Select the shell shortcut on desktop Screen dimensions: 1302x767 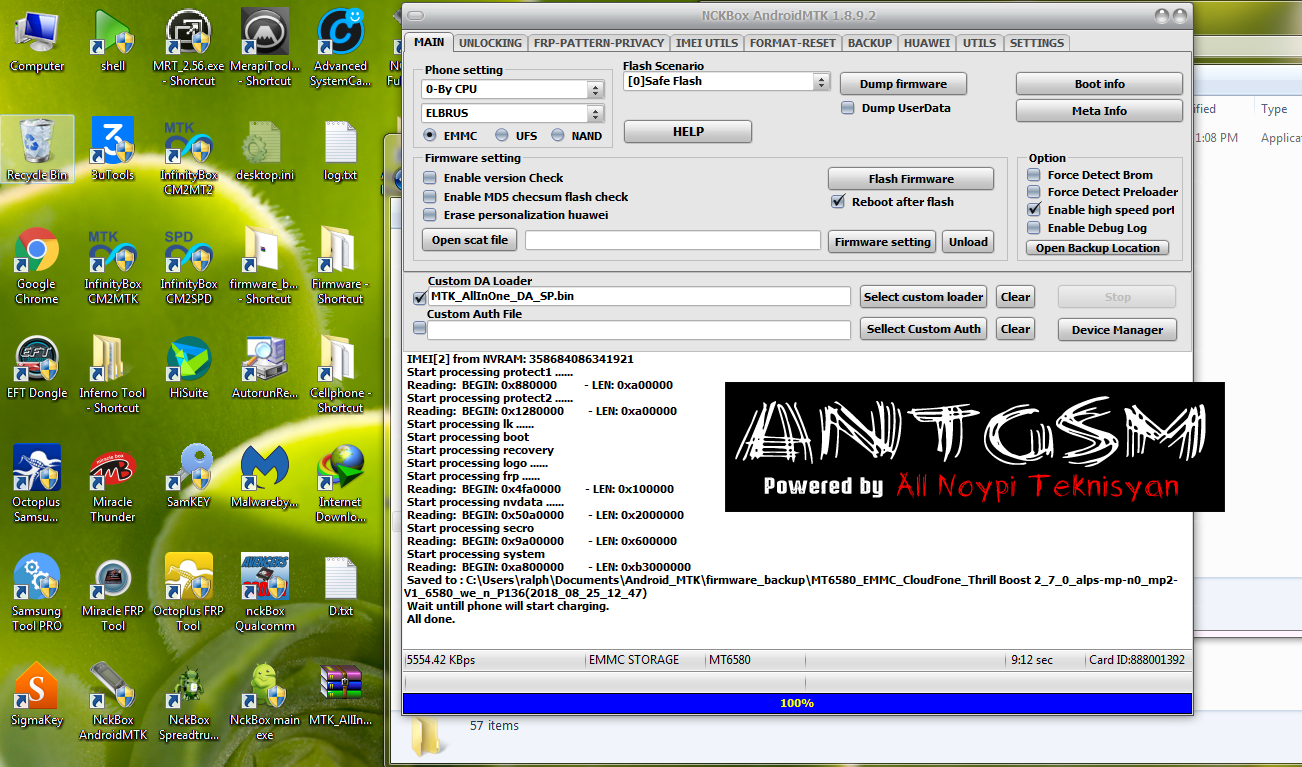113,40
